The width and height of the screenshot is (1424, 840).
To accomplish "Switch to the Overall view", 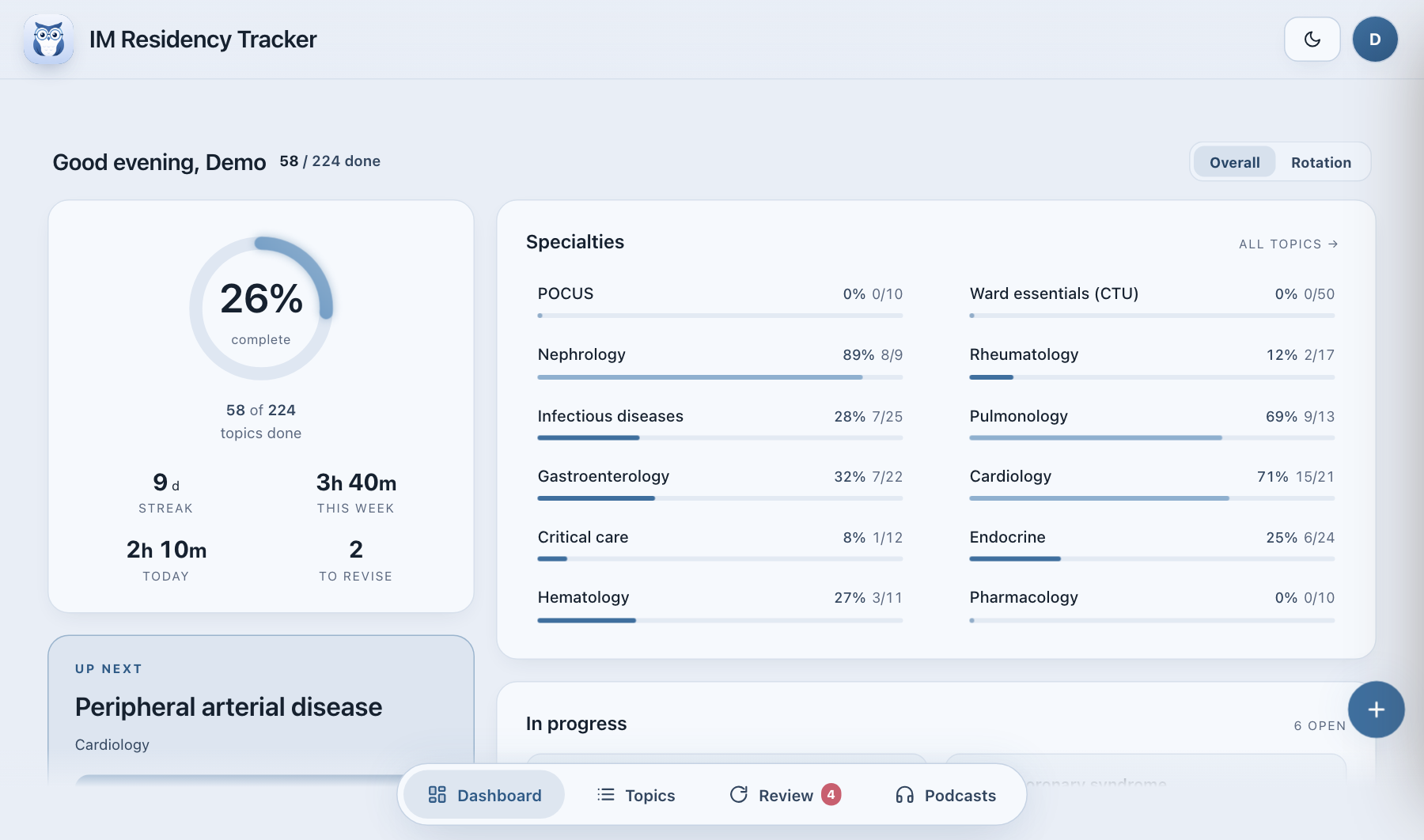I will pyautogui.click(x=1234, y=162).
